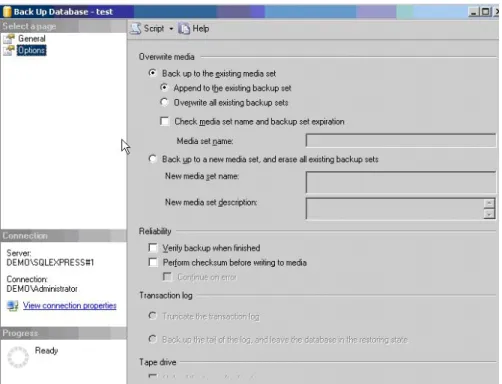Click description field scroll up arrow

click(x=489, y=203)
